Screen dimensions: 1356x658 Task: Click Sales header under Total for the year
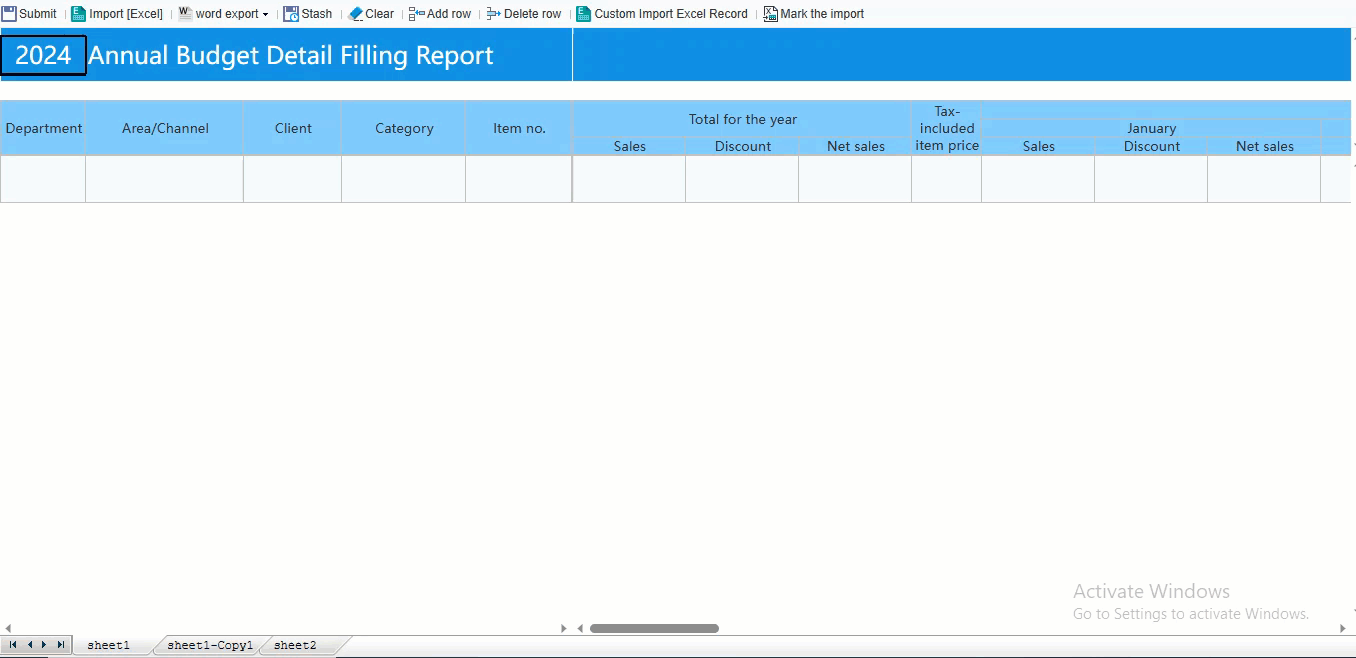[x=629, y=146]
